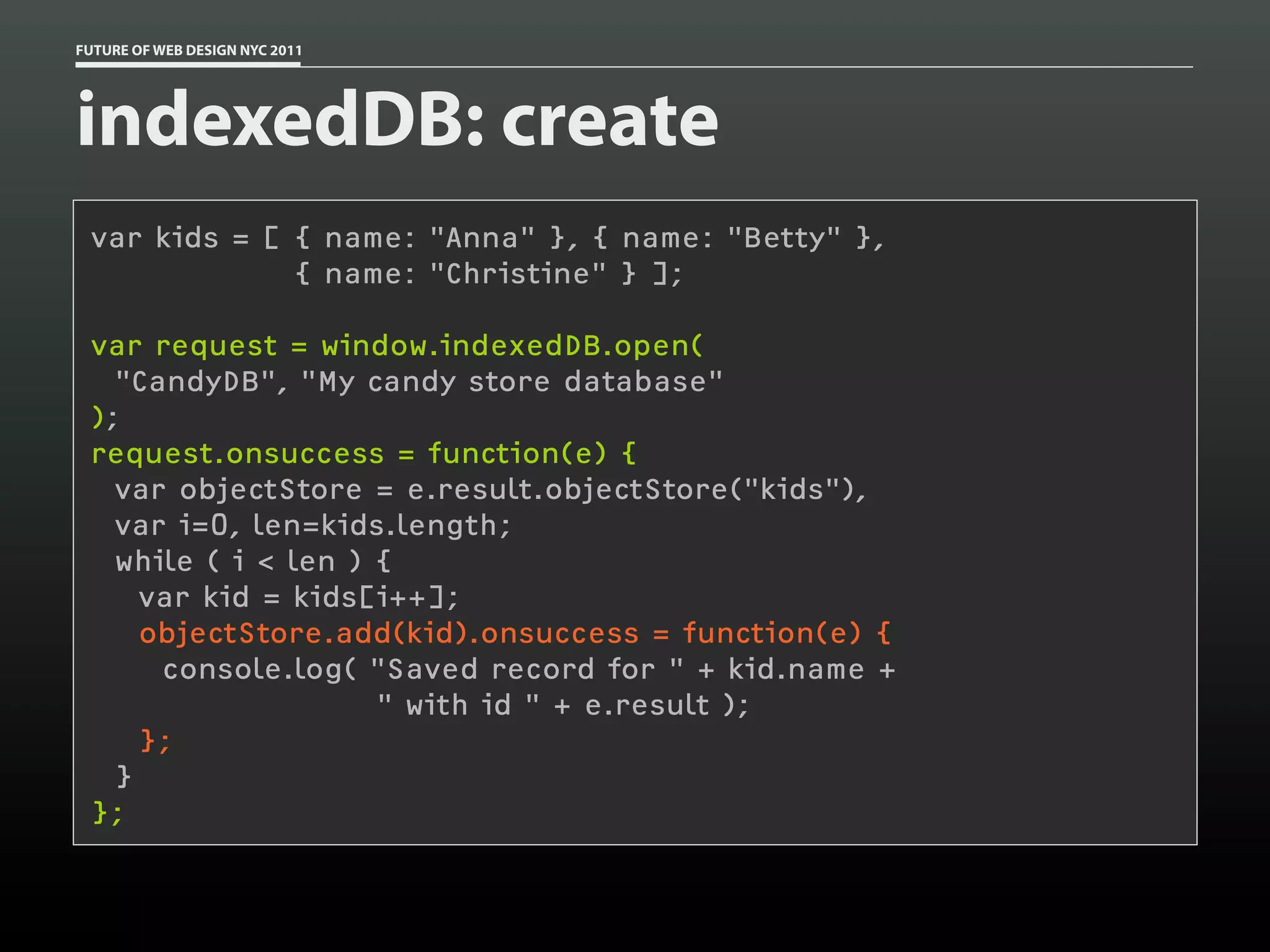1270x952 pixels.
Task: Click the 'var i=0, len=kids.length;' line
Action: [313, 526]
